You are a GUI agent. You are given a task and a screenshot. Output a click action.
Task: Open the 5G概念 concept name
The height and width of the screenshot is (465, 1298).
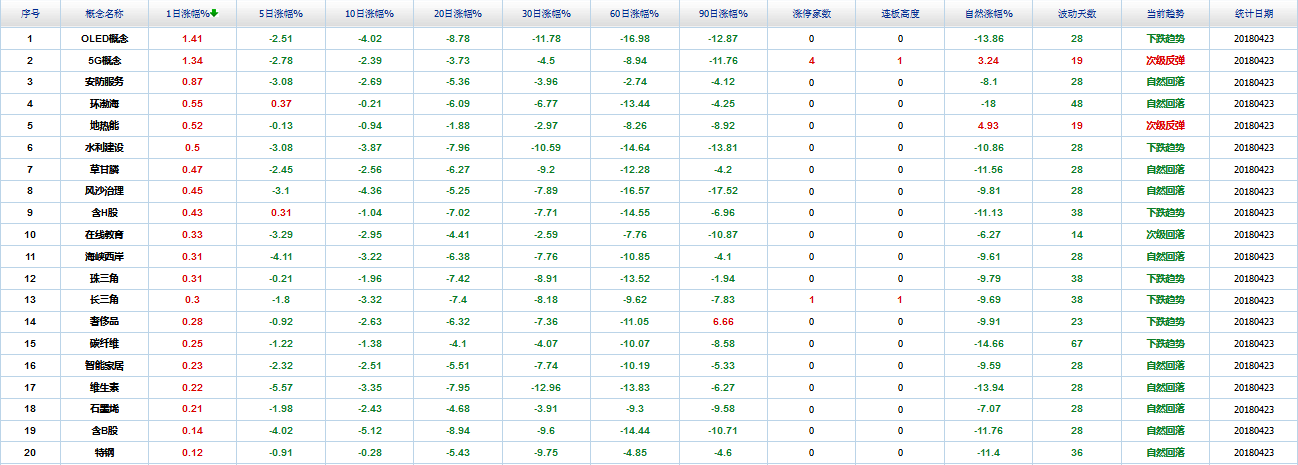pyautogui.click(x=105, y=60)
